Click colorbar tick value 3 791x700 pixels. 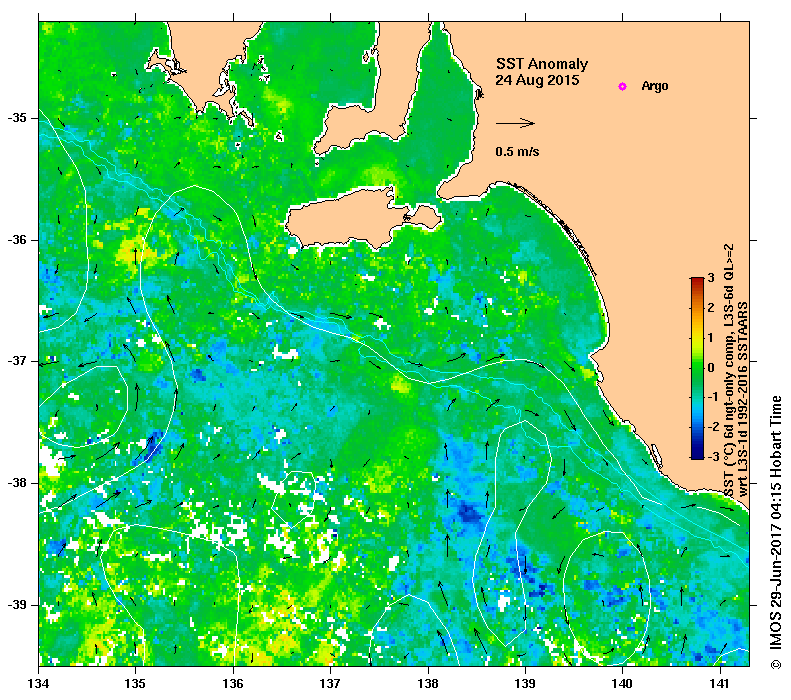point(711,278)
